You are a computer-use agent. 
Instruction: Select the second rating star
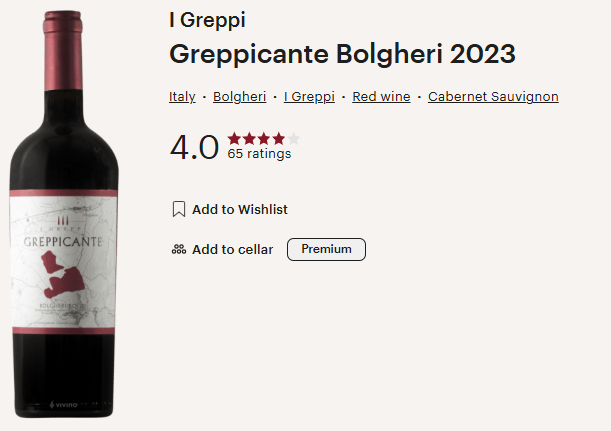click(x=249, y=139)
